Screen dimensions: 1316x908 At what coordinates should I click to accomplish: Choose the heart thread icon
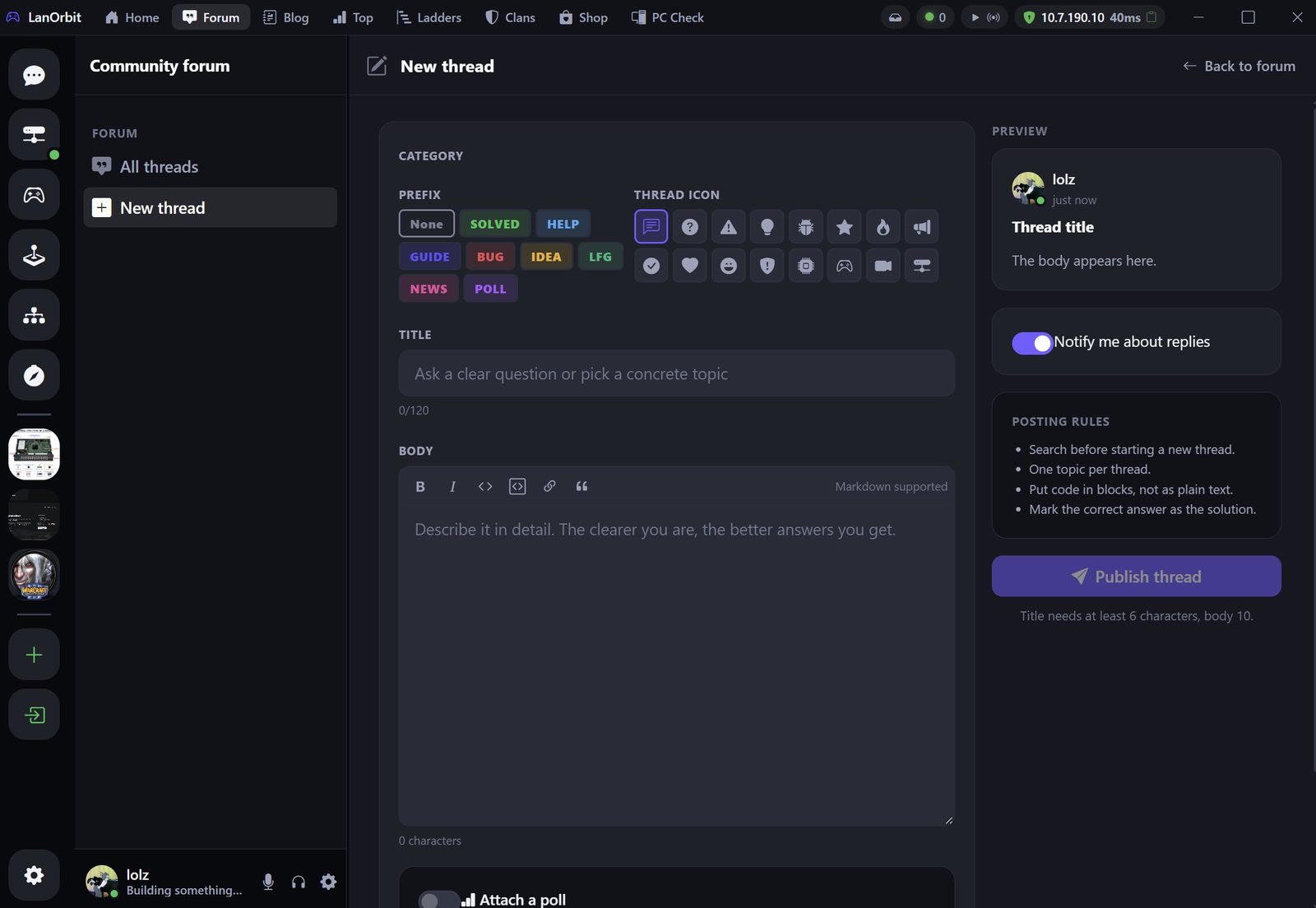click(690, 266)
